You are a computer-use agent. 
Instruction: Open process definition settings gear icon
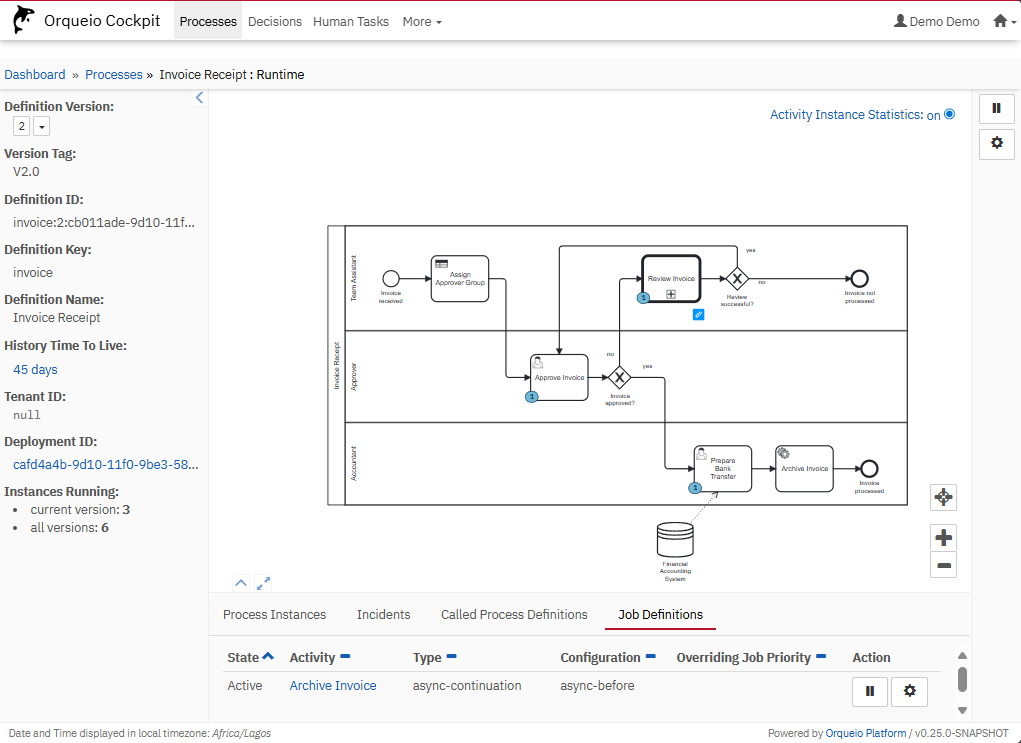pos(996,143)
